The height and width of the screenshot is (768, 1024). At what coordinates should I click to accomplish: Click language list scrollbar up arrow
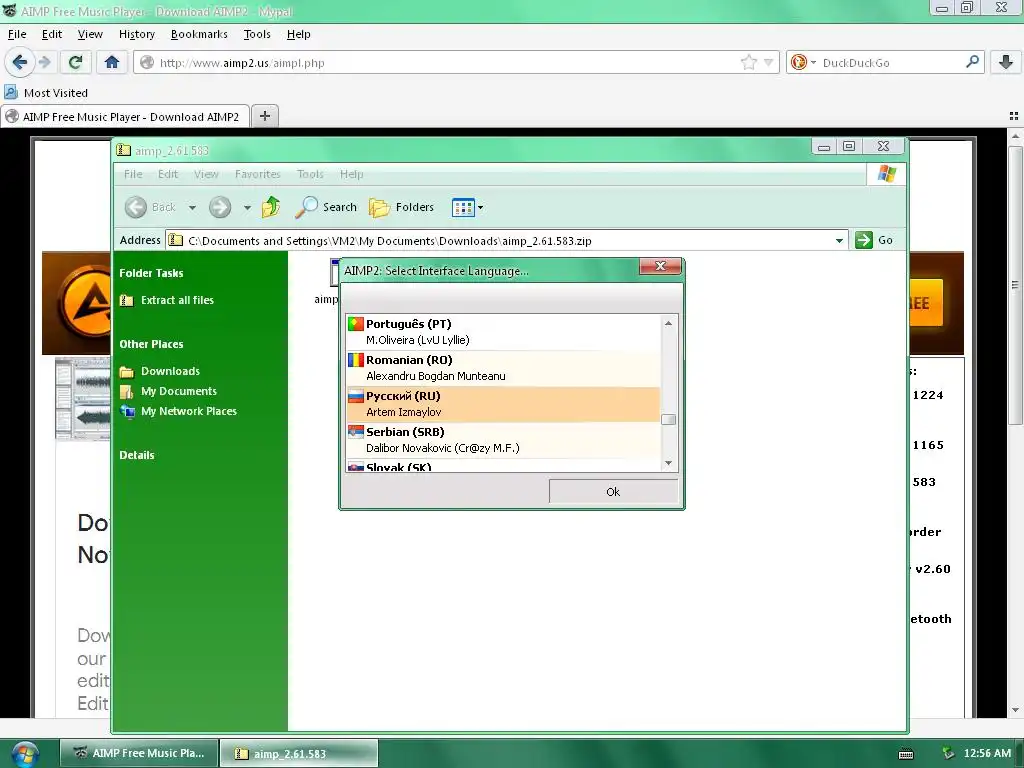(x=668, y=323)
